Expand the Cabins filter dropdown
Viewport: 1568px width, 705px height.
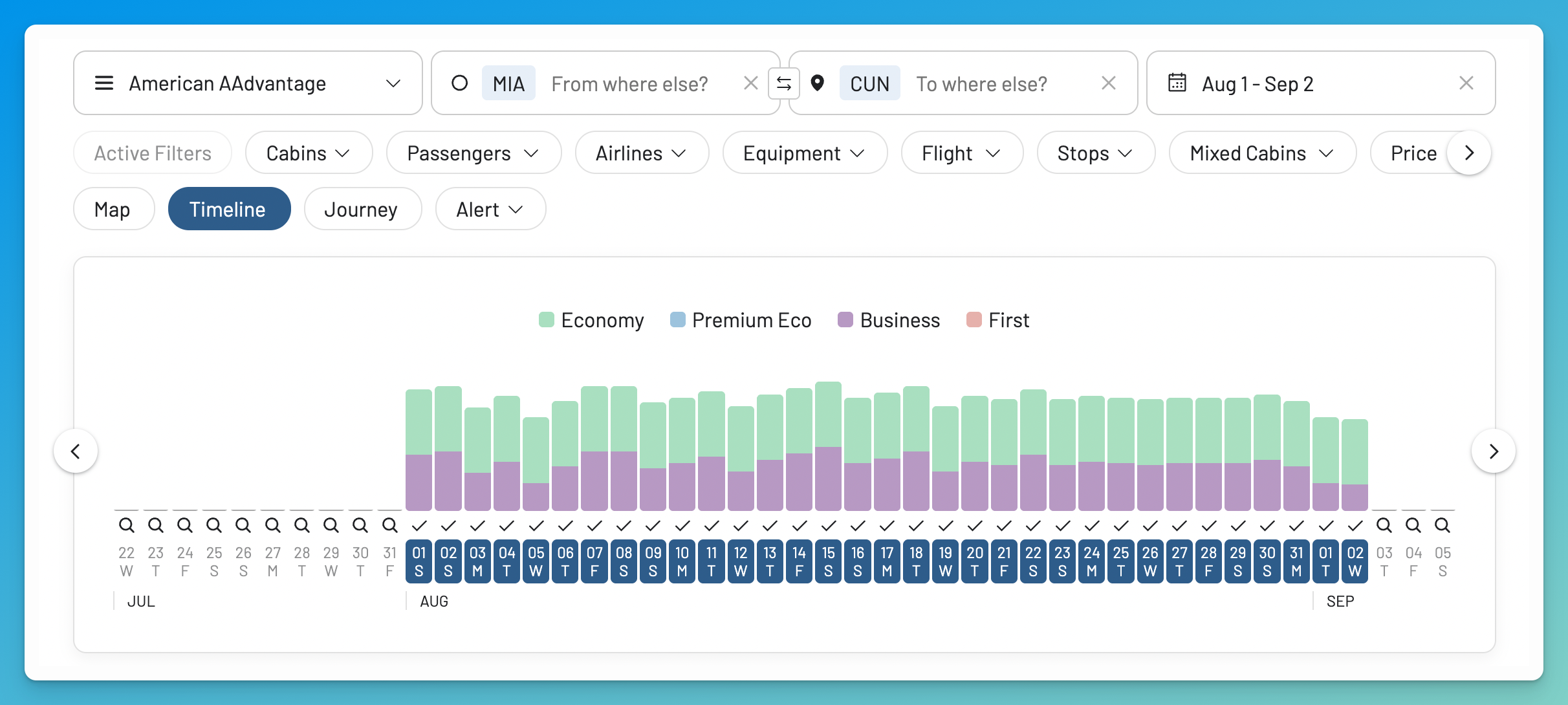(309, 153)
